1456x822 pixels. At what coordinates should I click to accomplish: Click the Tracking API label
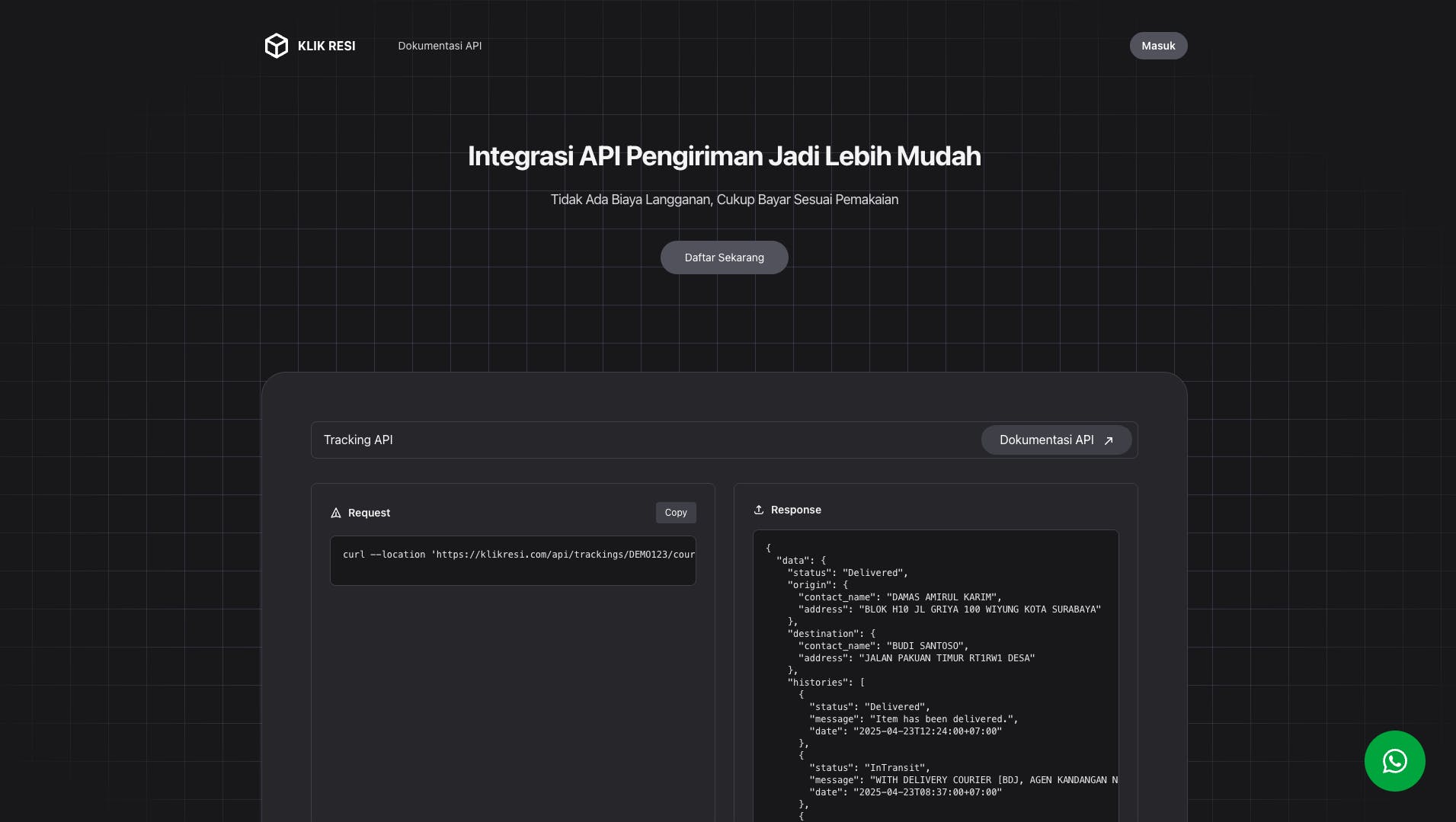pos(358,440)
